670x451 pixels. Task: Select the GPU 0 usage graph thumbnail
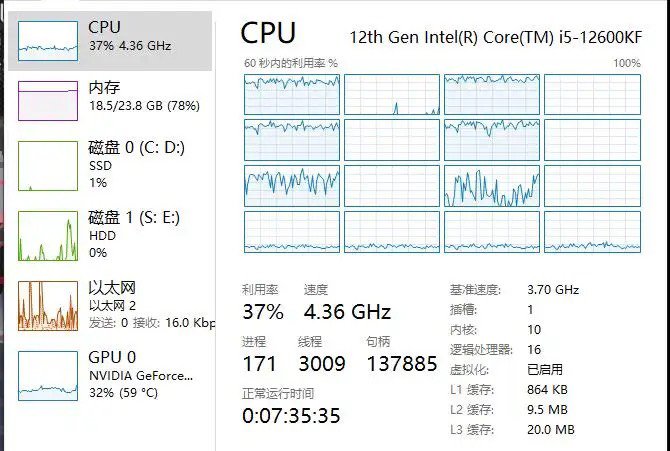tap(48, 376)
